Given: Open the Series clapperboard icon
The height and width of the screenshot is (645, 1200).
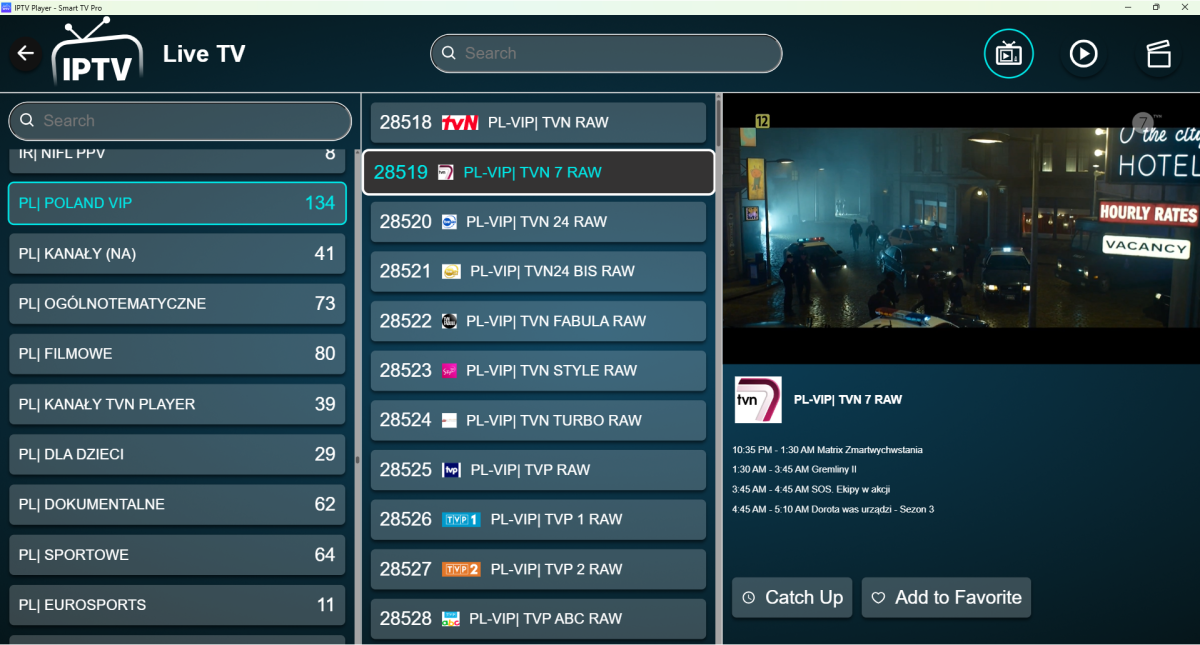Looking at the screenshot, I should point(1158,53).
